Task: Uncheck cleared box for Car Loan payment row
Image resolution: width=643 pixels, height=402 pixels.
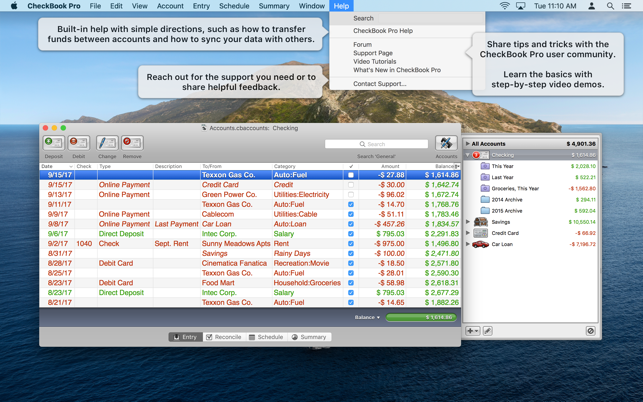Action: pos(351,224)
